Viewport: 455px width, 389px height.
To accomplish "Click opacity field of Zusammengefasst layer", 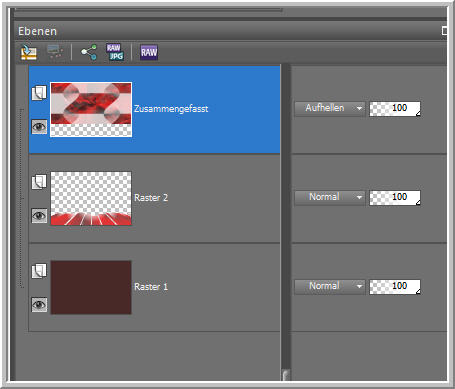I will (395, 109).
